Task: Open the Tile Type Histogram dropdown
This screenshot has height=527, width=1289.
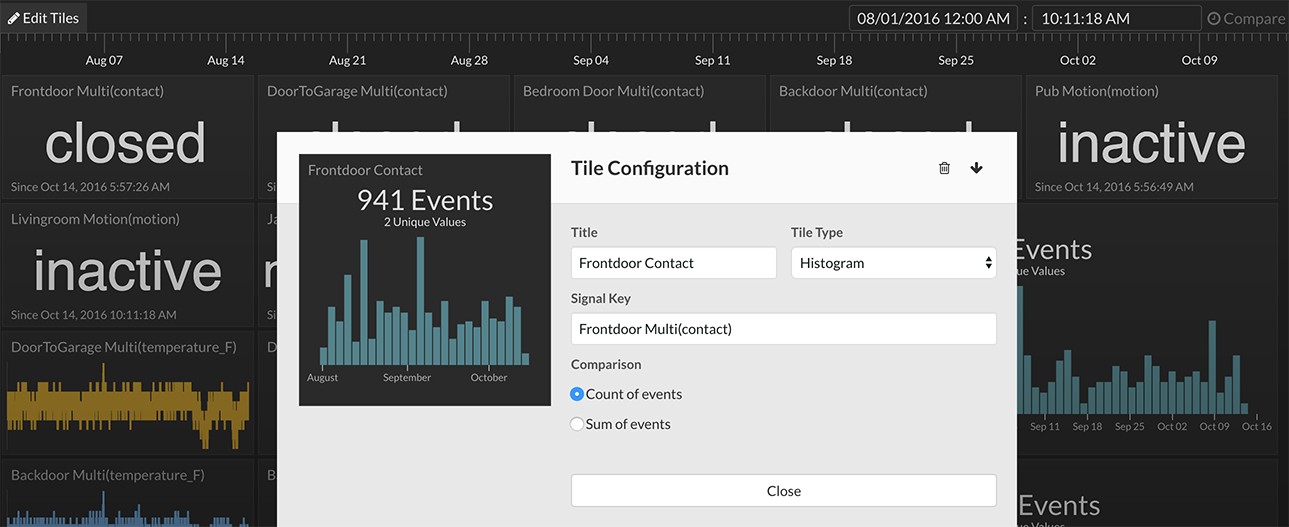Action: (893, 263)
